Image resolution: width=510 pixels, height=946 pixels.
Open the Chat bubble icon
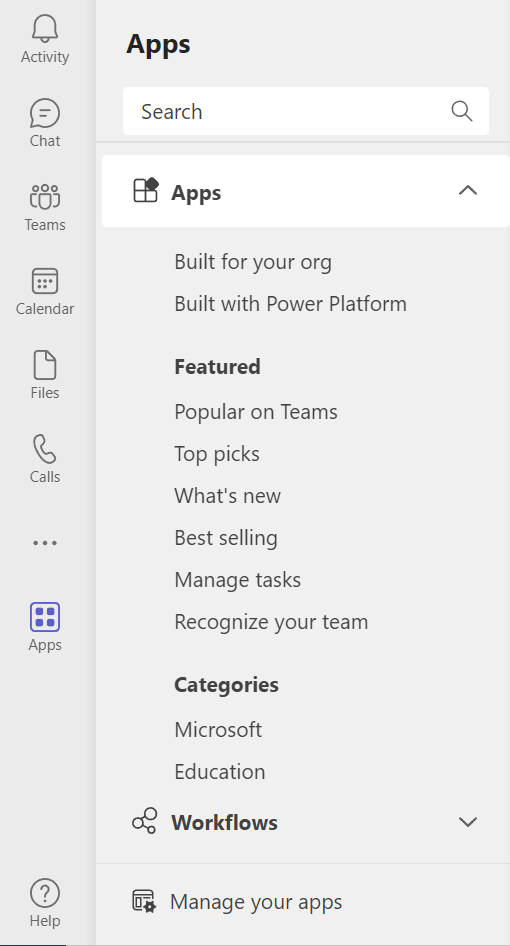pos(45,113)
